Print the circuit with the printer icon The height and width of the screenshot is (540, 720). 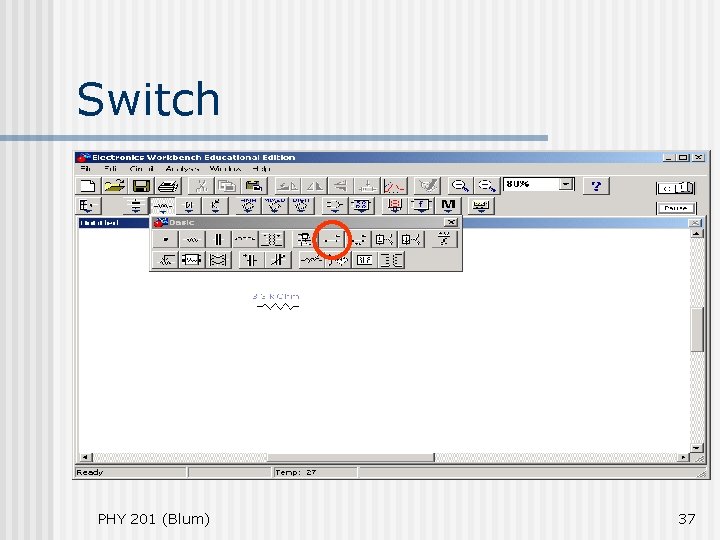168,186
